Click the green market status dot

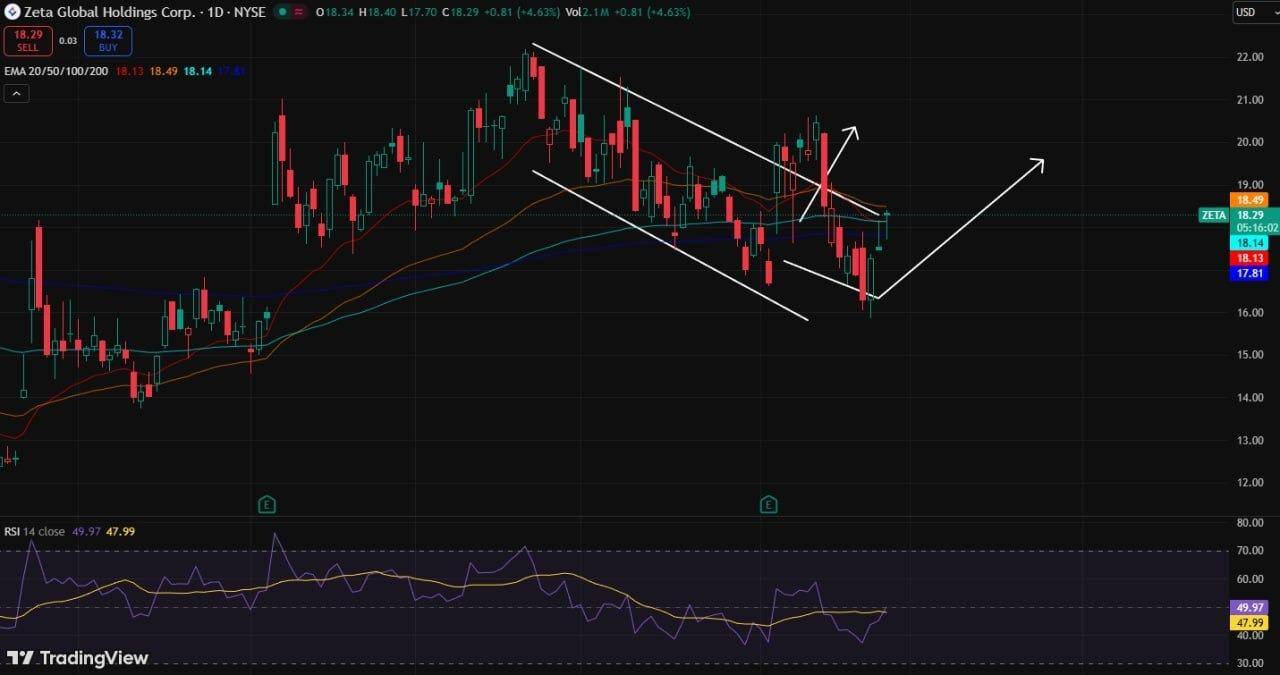282,12
